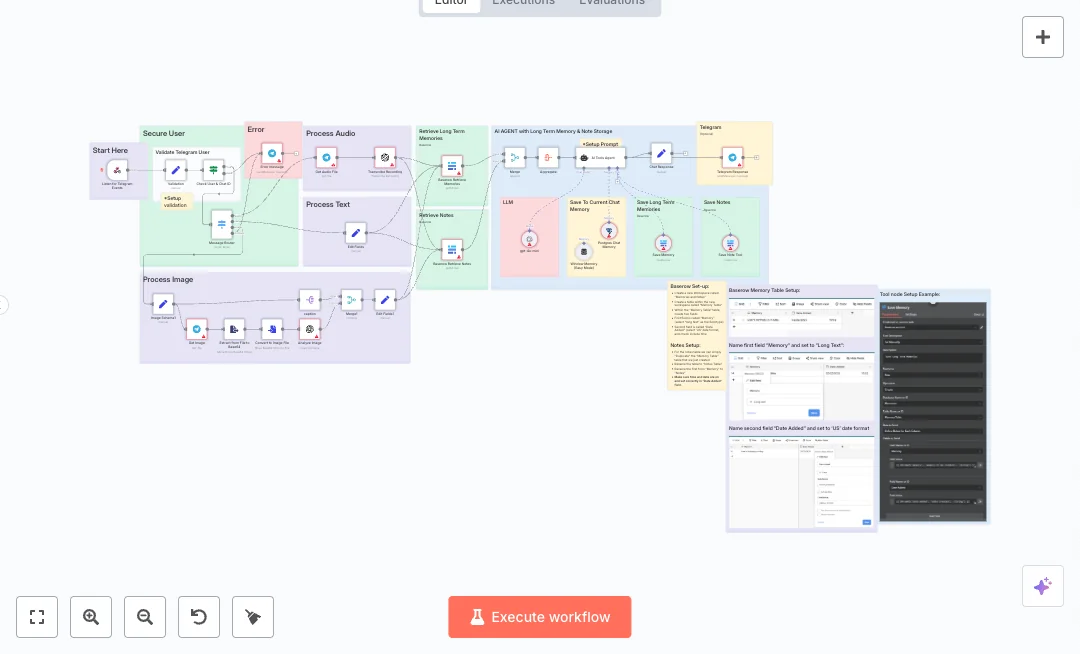The image size is (1080, 654).
Task: Open the AI assistant sparkle button
Action: 1042,586
